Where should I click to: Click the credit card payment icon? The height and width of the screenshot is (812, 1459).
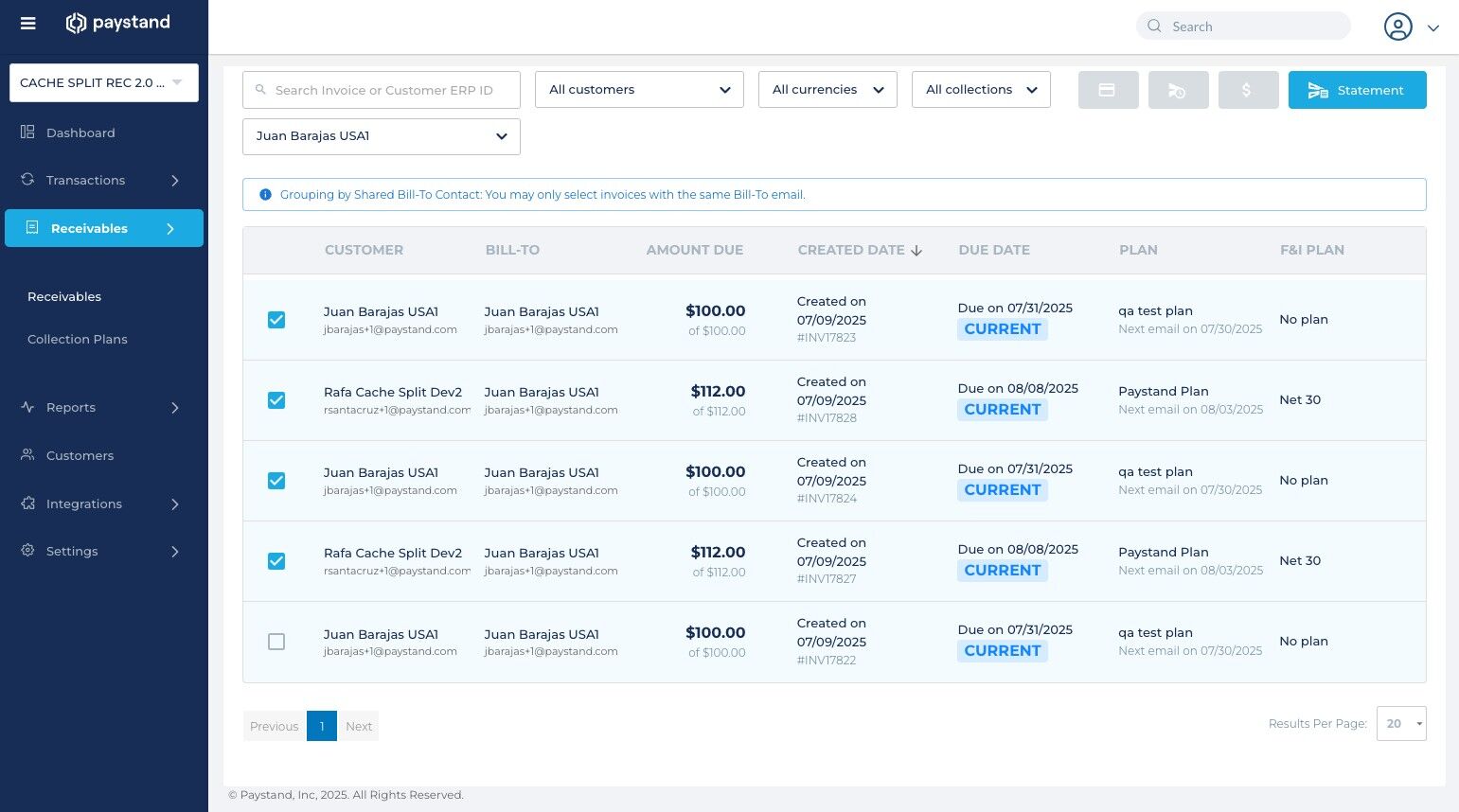1108,90
